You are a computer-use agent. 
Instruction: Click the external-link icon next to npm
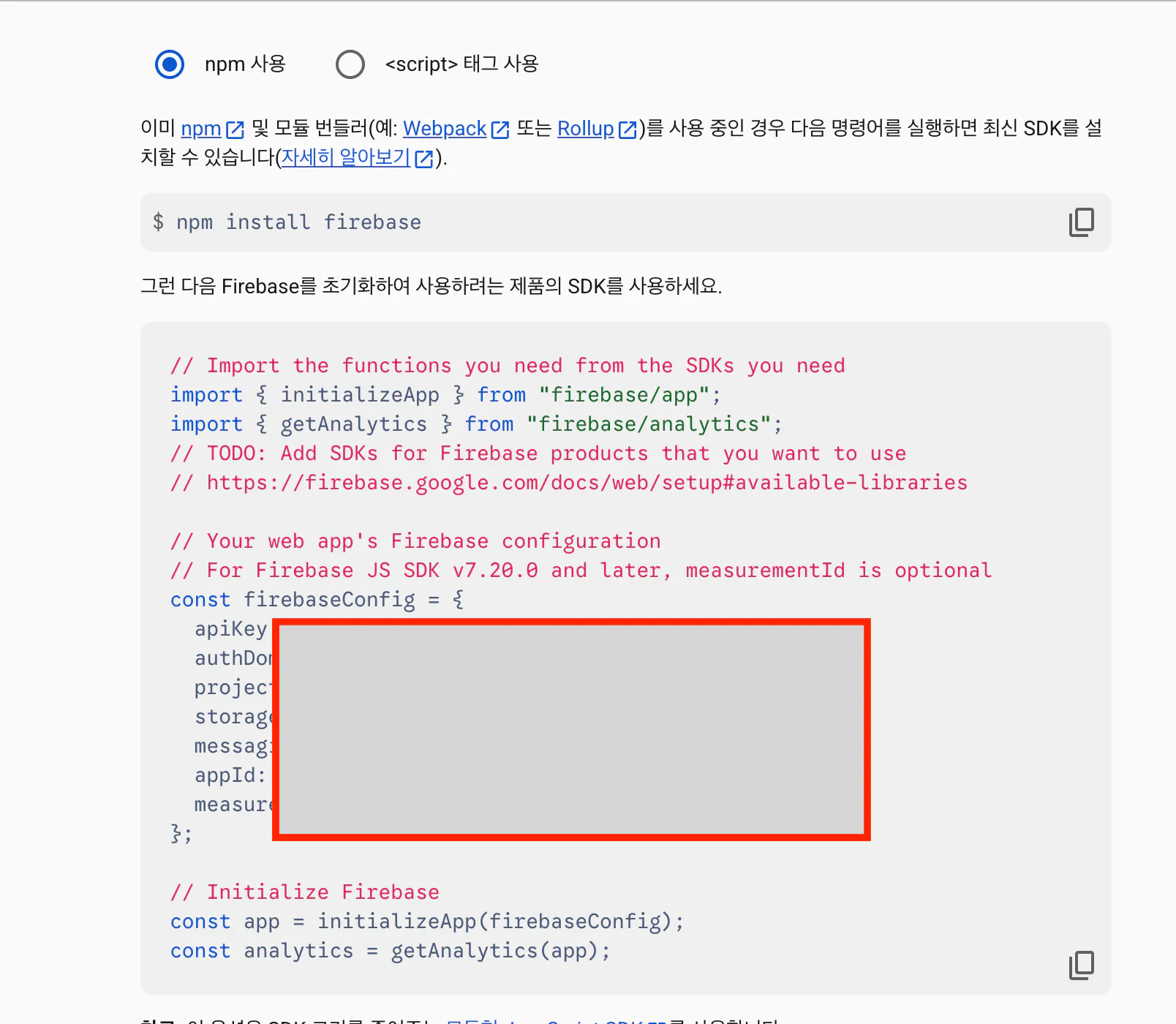(235, 129)
